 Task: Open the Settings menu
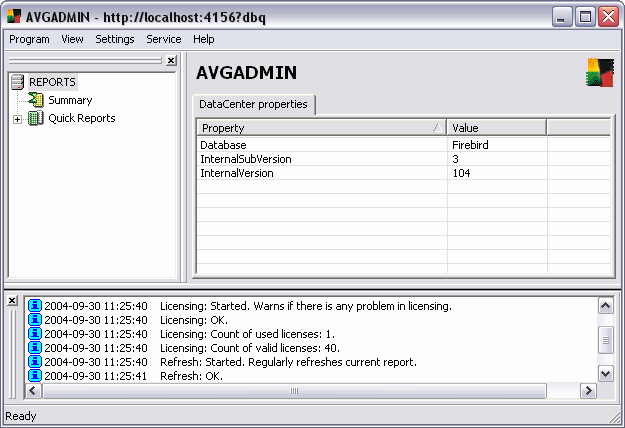(115, 39)
